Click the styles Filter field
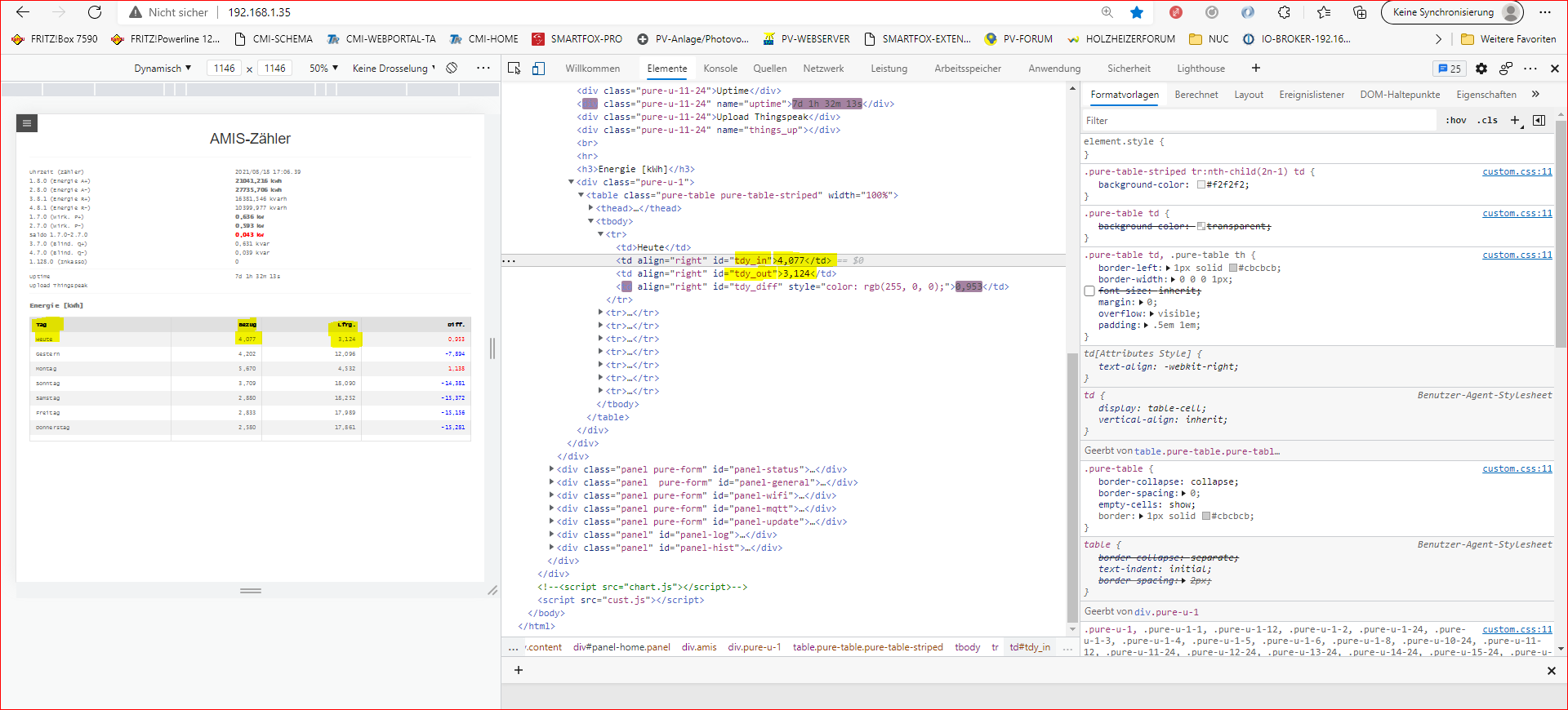Image resolution: width=1568 pixels, height=710 pixels. (x=1258, y=121)
